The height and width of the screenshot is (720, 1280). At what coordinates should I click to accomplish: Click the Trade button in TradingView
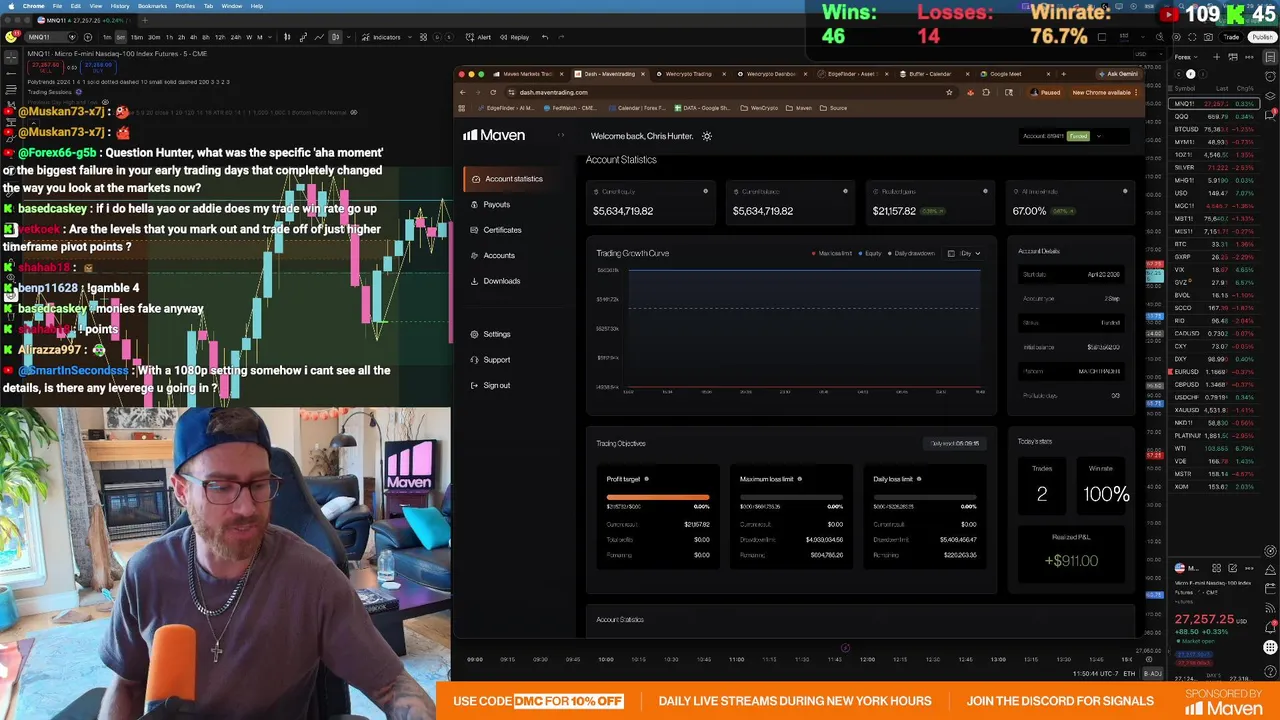(1231, 37)
